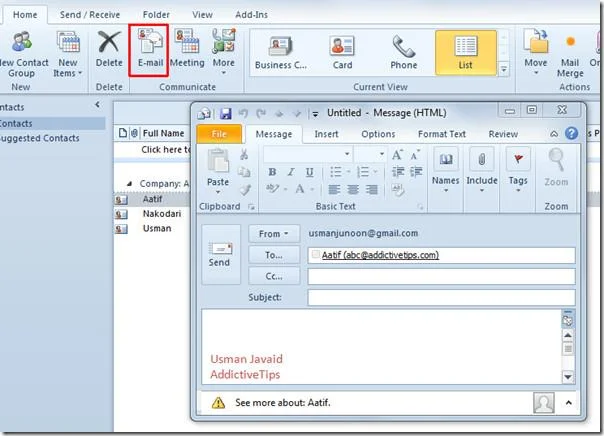Click Numbering list icon
The image size is (604, 436).
363,172
